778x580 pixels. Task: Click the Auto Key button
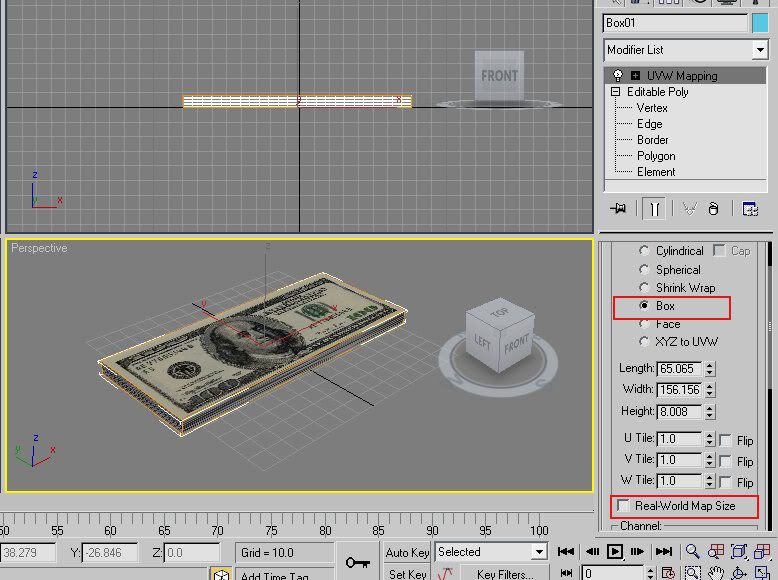point(407,552)
